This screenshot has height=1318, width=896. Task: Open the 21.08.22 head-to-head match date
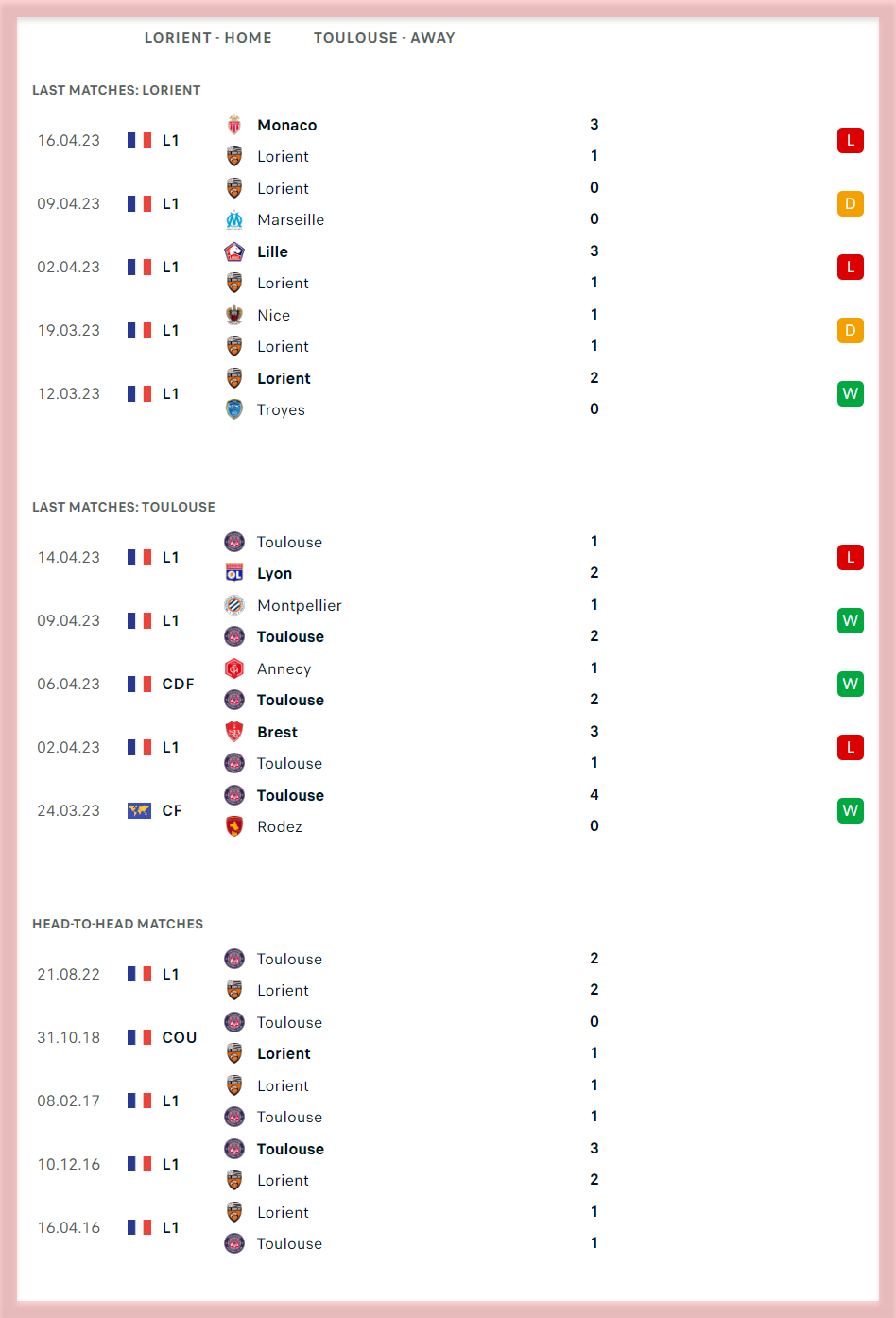68,974
